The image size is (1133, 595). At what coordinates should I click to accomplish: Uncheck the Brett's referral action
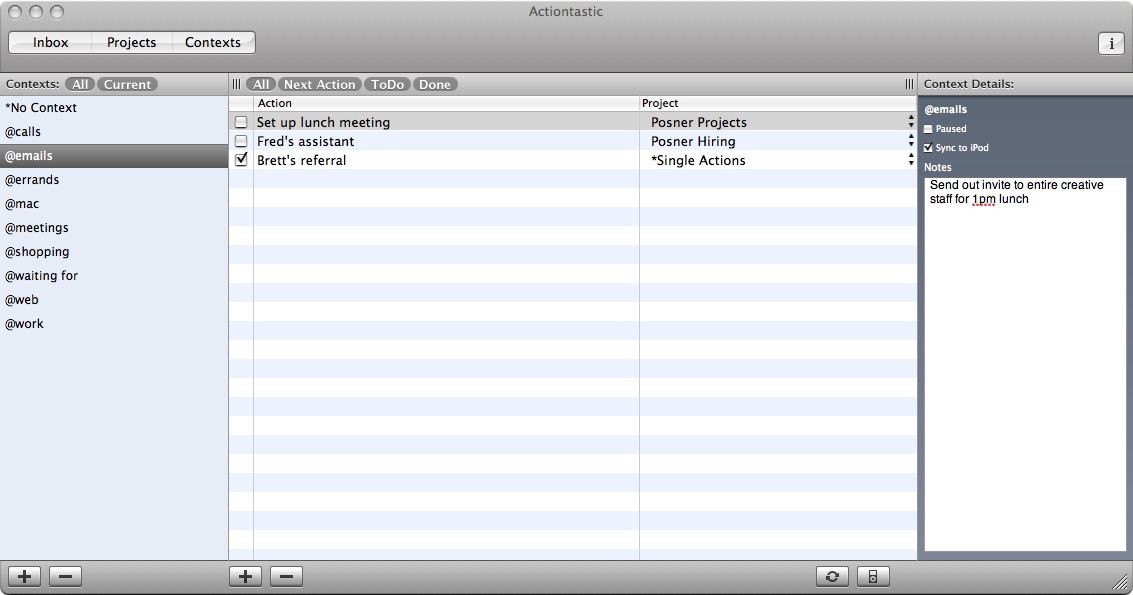pos(241,160)
